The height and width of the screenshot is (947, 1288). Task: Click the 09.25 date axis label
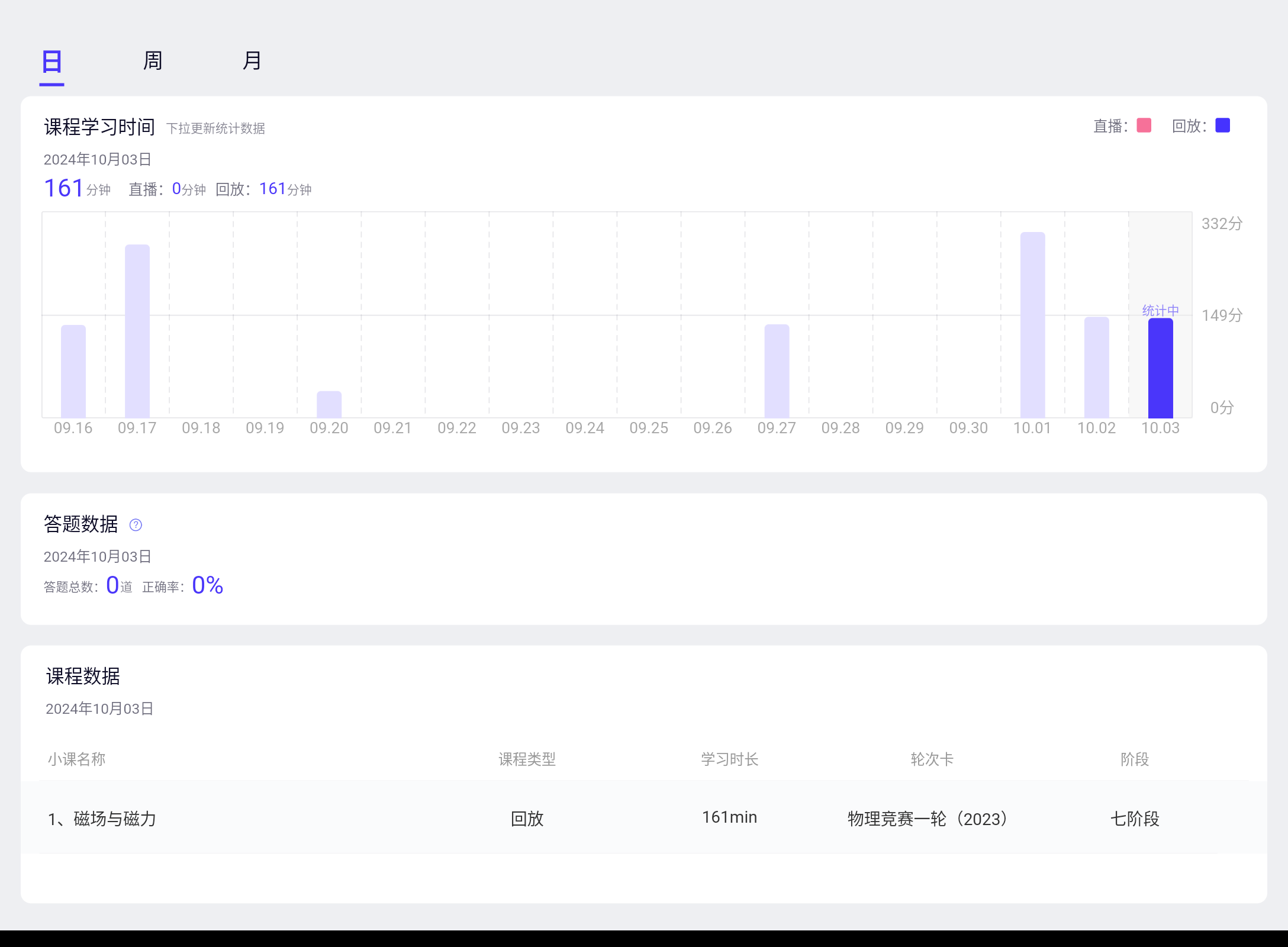(x=649, y=428)
